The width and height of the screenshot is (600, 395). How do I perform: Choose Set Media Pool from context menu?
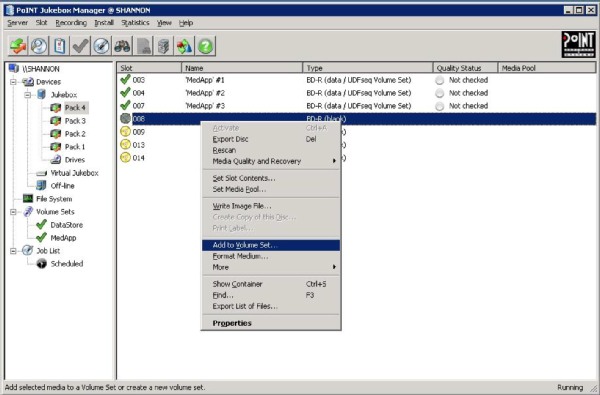[271, 189]
